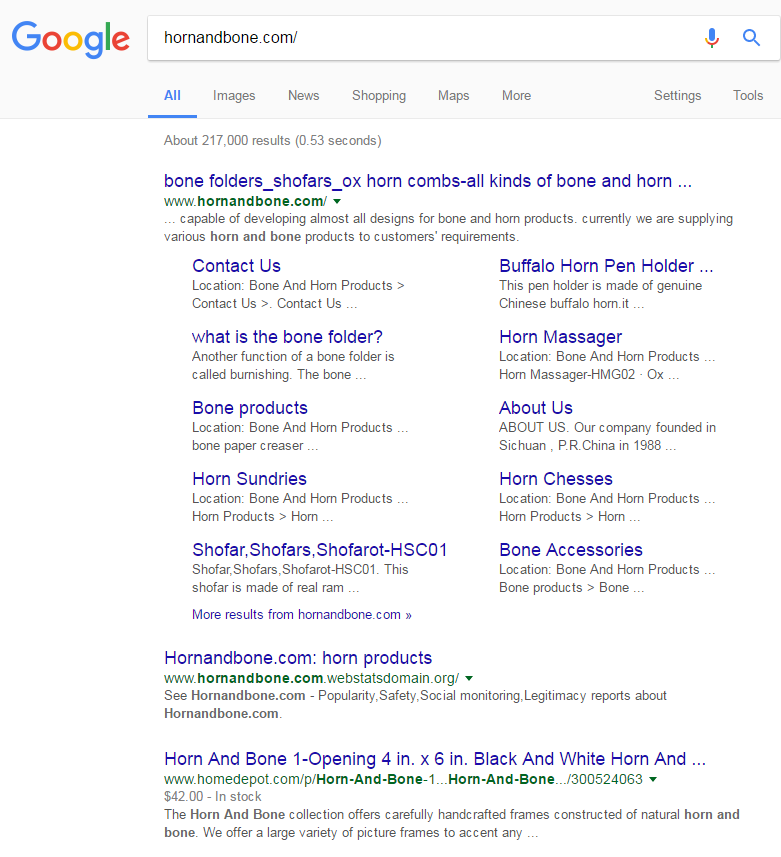This screenshot has height=857, width=781.
Task: Click snippet 'ABOUT US. Our company founded in'
Action: coord(607,427)
